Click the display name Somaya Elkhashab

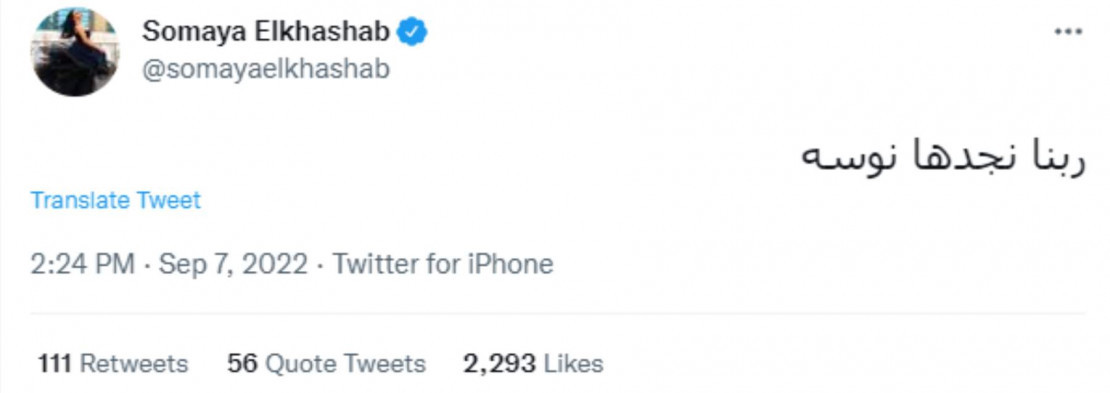point(265,32)
